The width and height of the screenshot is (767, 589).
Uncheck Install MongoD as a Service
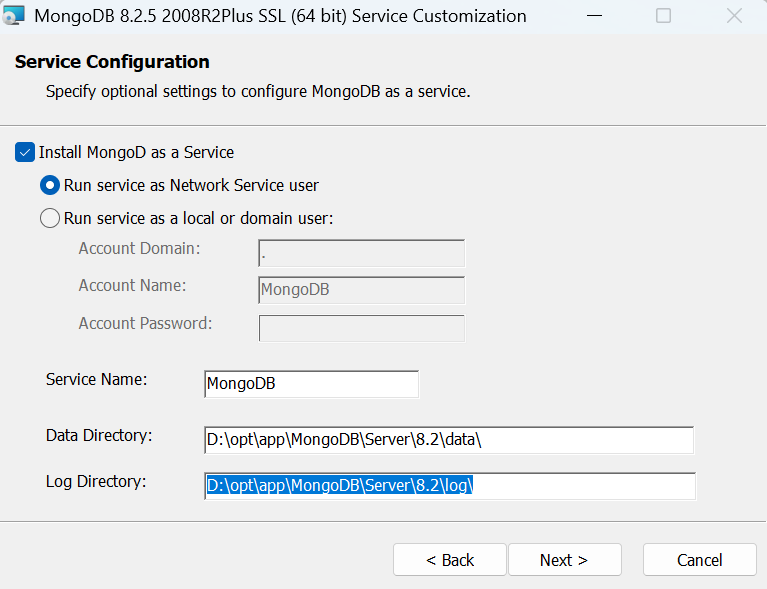tap(25, 152)
